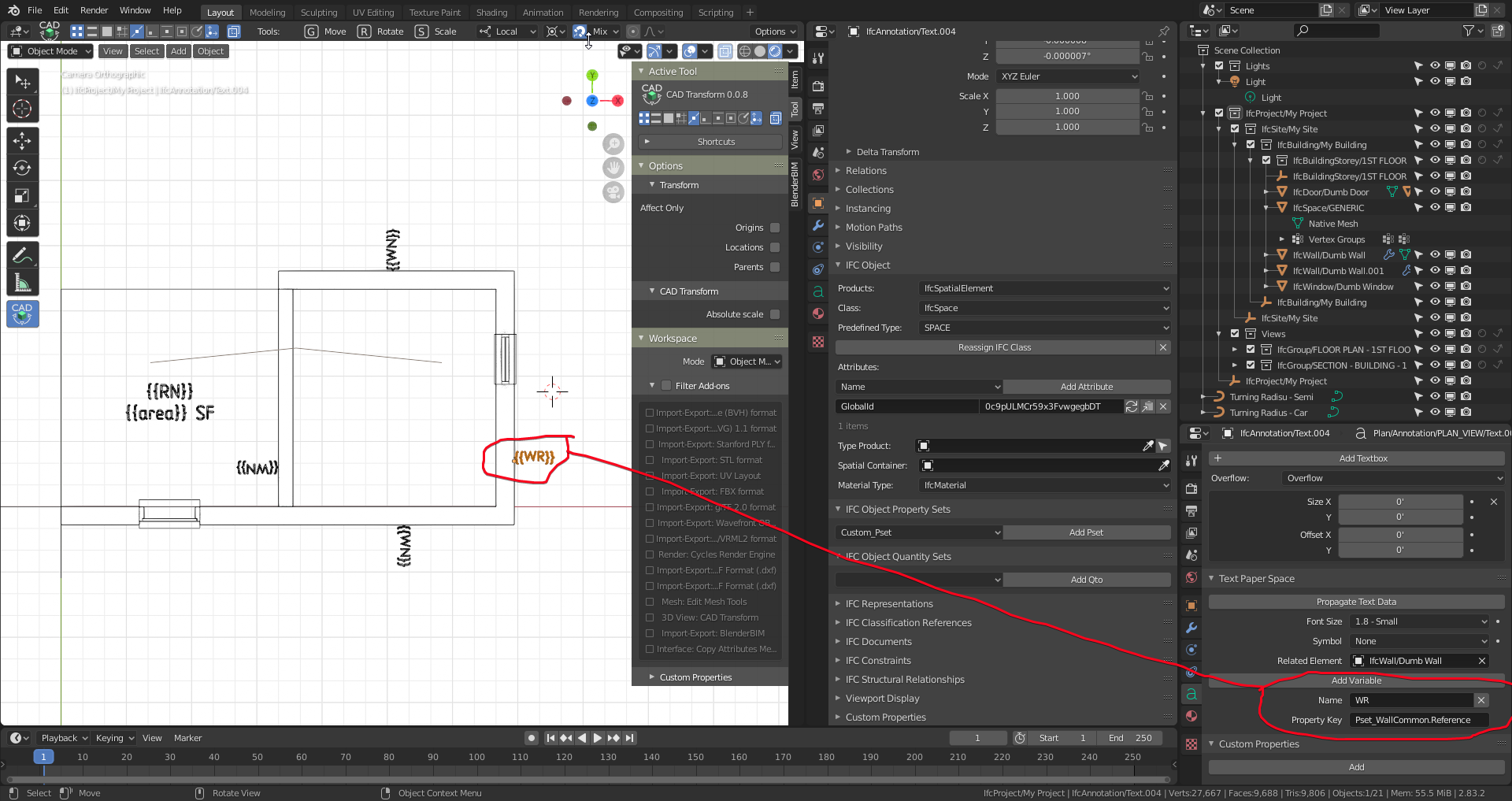1512x801 pixels.
Task: Switch to the Modeling workspace tab
Action: pyautogui.click(x=268, y=12)
